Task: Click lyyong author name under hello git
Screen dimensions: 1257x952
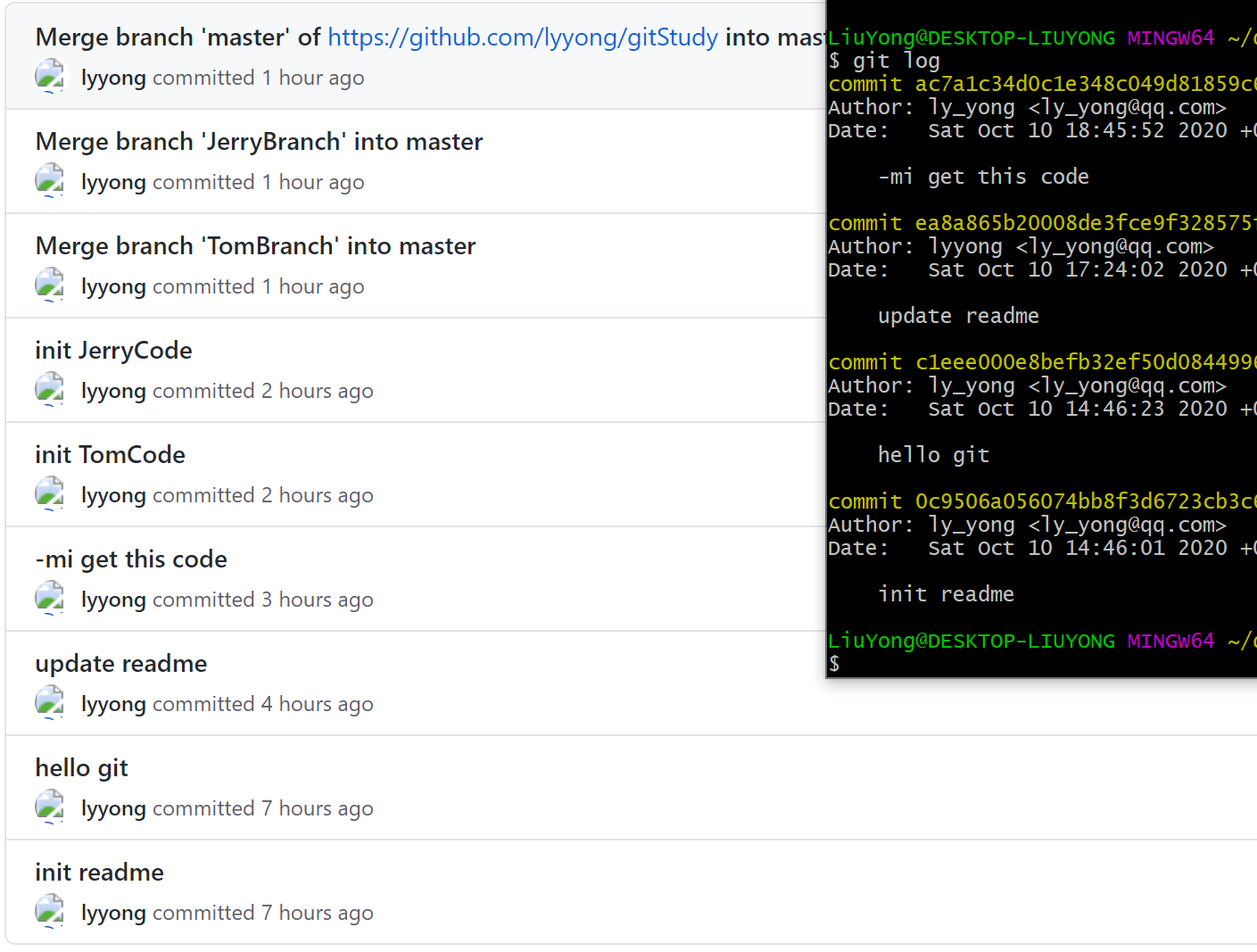Action: point(113,808)
